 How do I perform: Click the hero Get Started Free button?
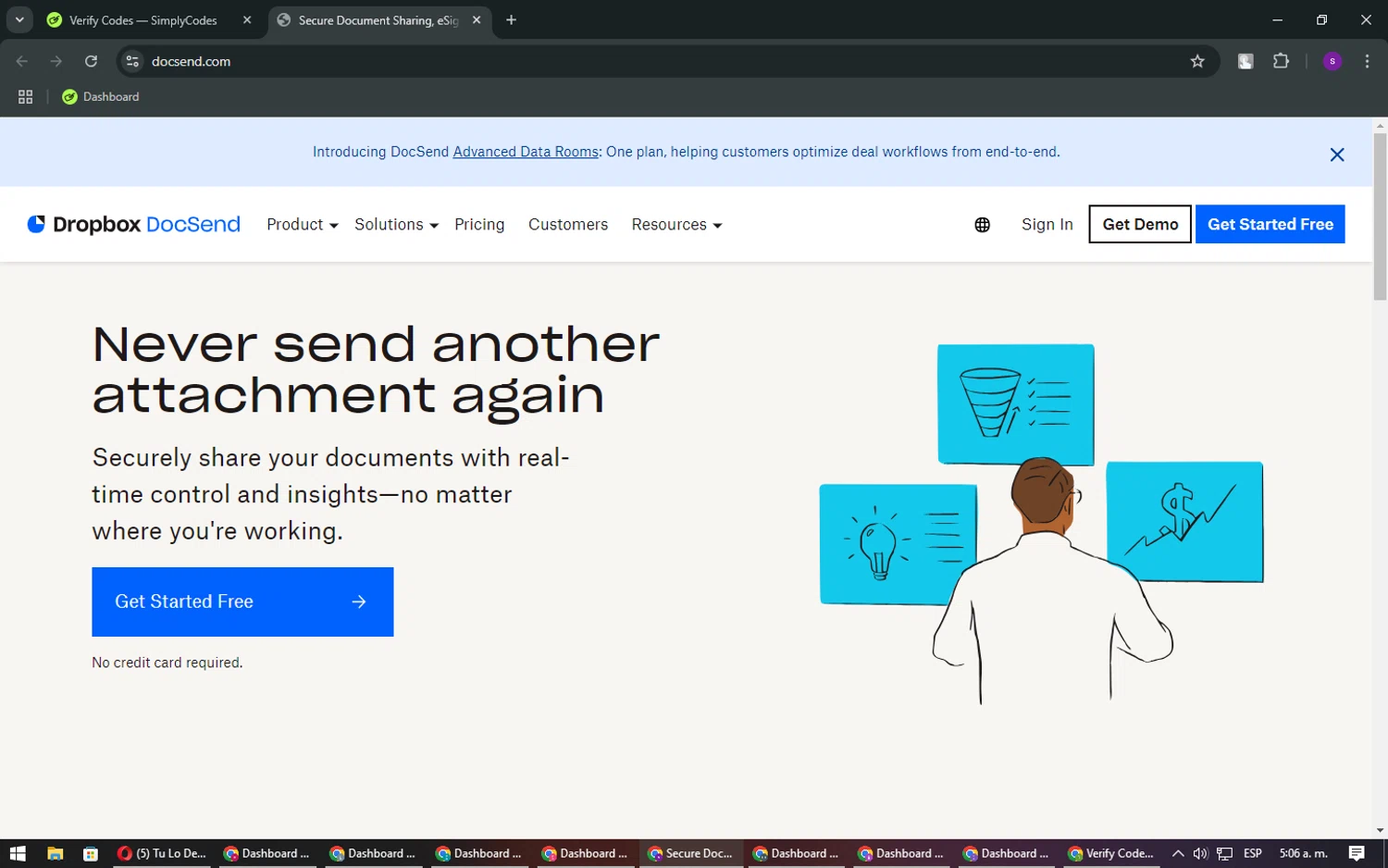(x=242, y=601)
